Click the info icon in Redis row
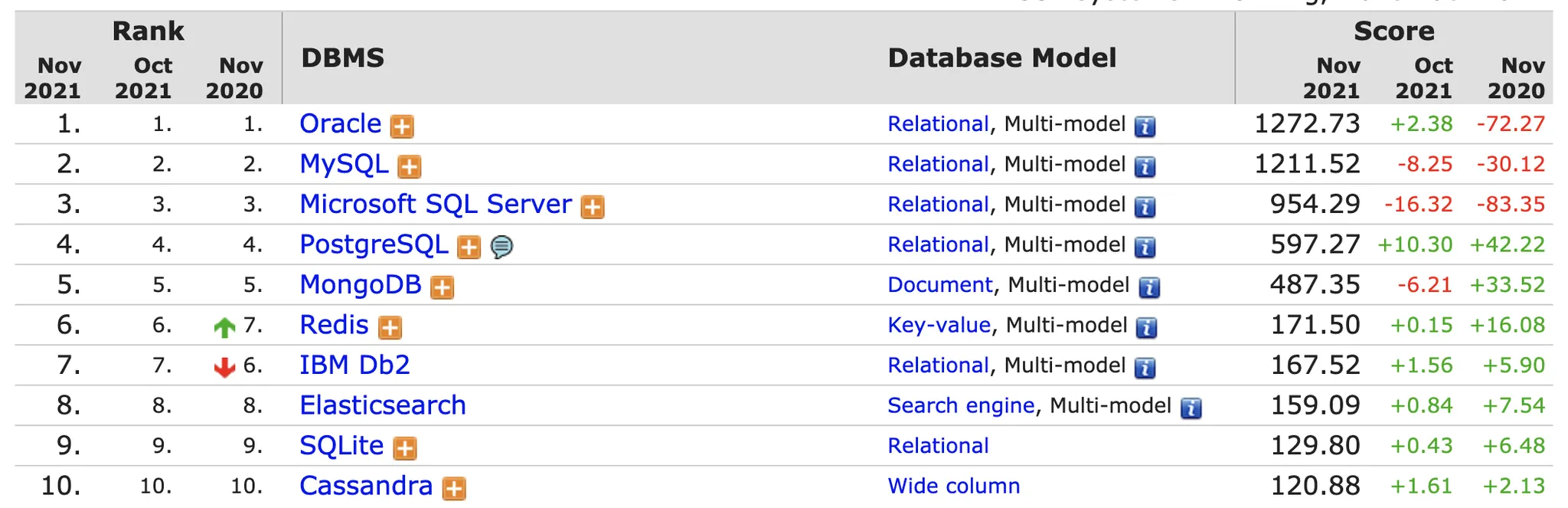This screenshot has width=1568, height=508. 1146,328
